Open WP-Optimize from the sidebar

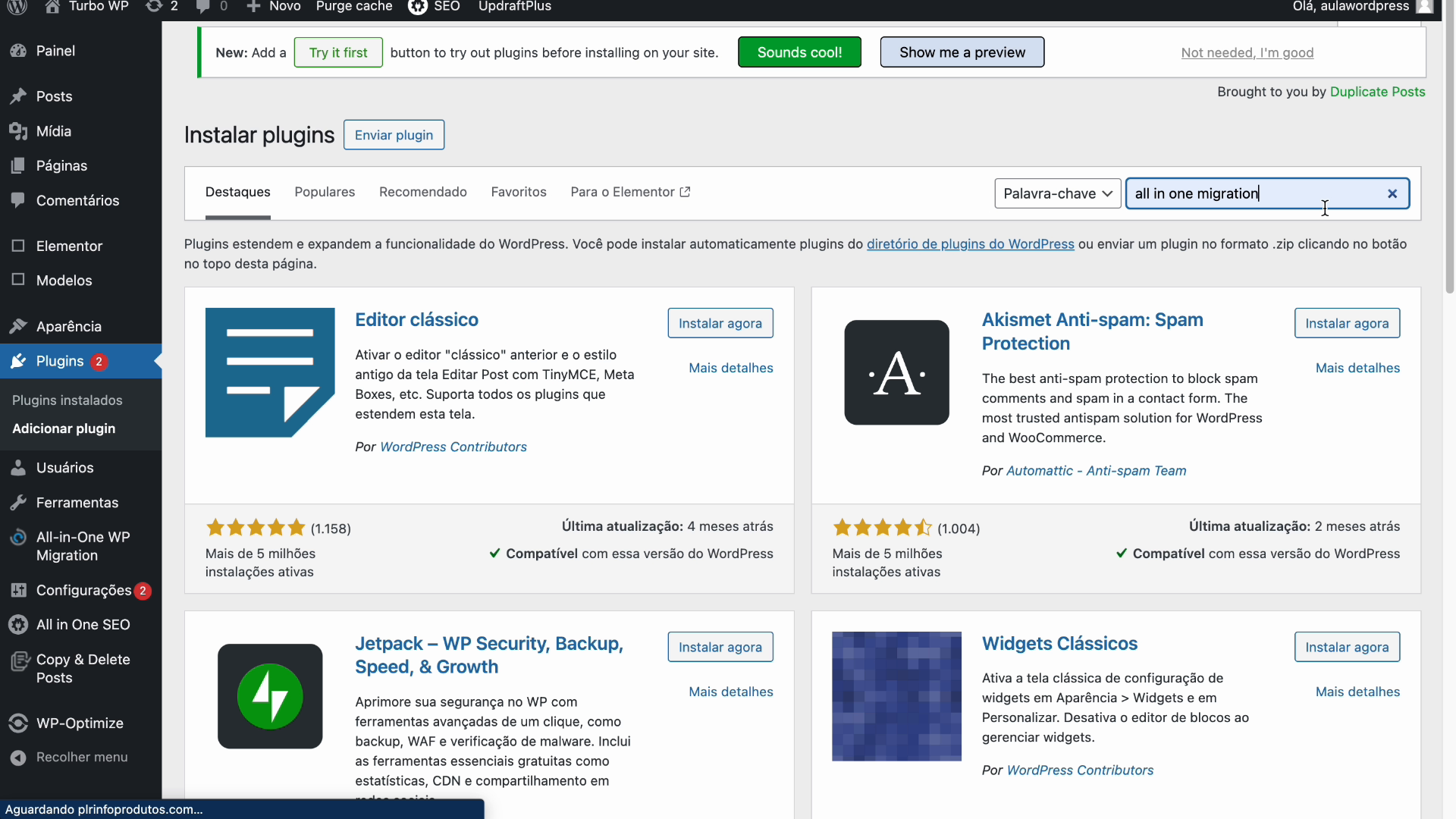pyautogui.click(x=80, y=723)
